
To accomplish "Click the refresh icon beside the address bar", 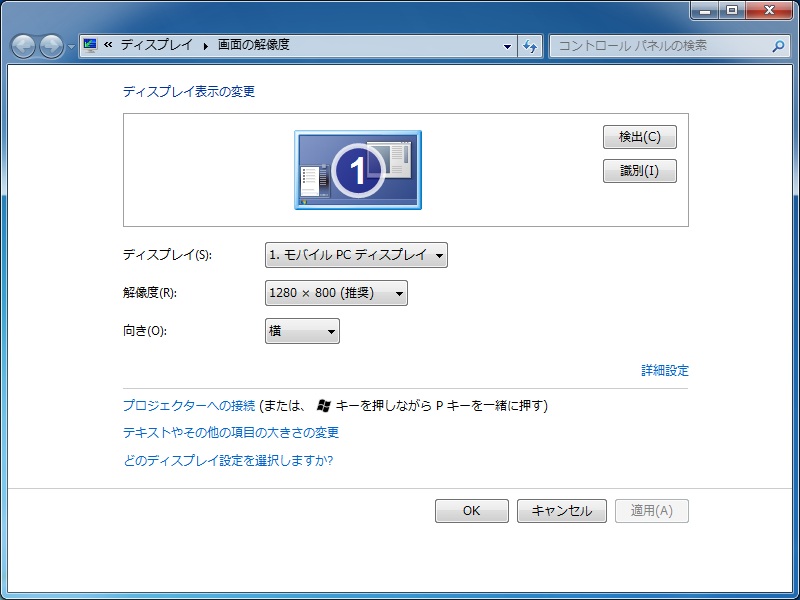I will 530,46.
